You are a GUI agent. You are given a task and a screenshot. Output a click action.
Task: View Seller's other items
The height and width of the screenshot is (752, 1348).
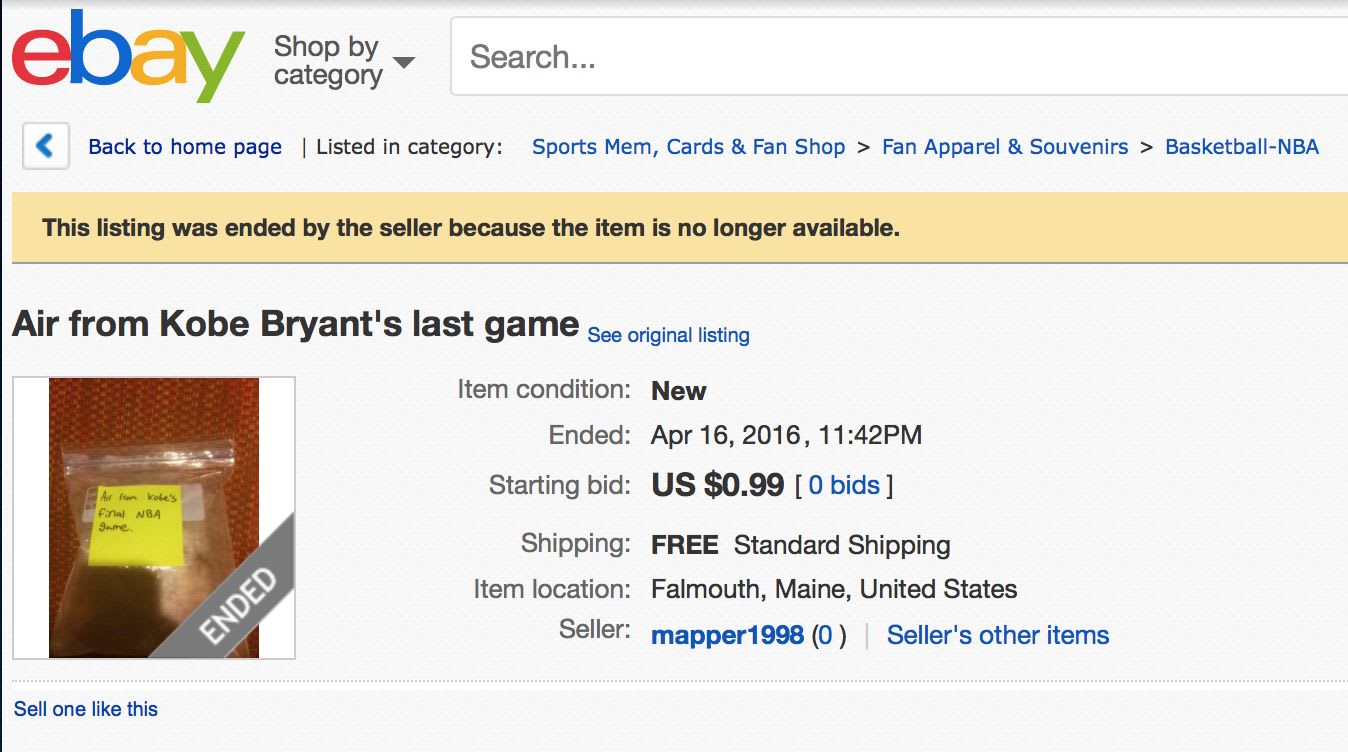997,635
